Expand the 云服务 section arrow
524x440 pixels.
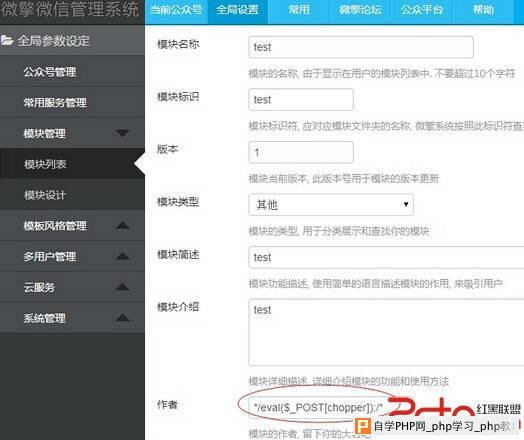(123, 287)
